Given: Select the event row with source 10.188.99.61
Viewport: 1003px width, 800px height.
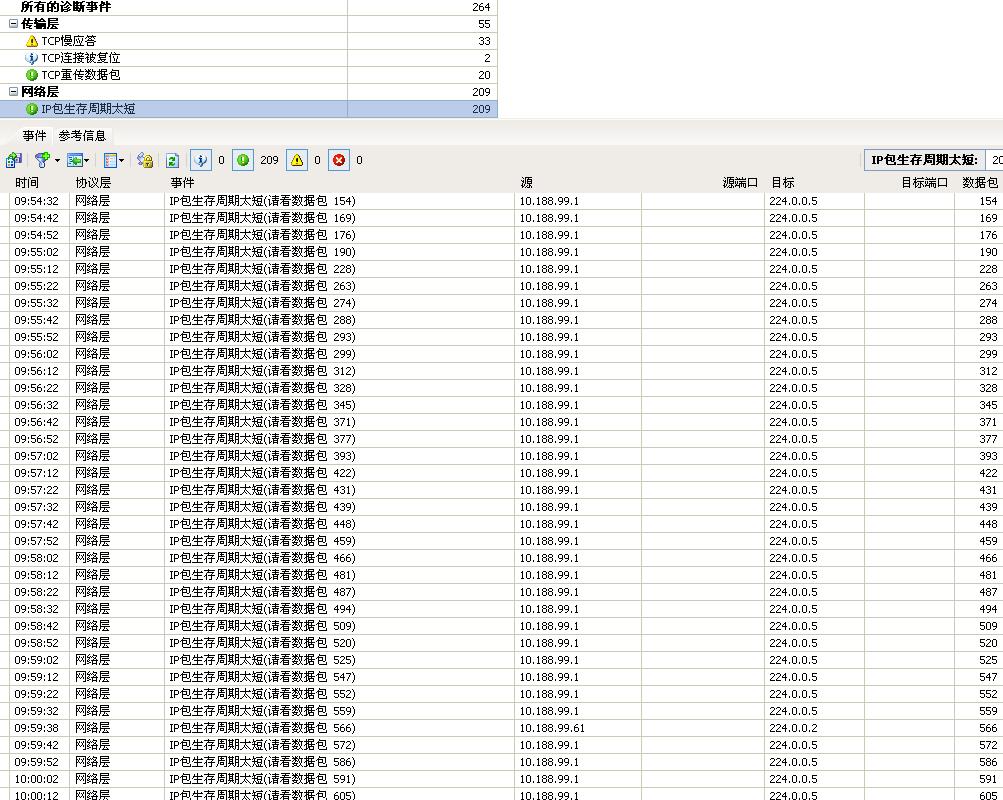Looking at the screenshot, I should pyautogui.click(x=552, y=728).
